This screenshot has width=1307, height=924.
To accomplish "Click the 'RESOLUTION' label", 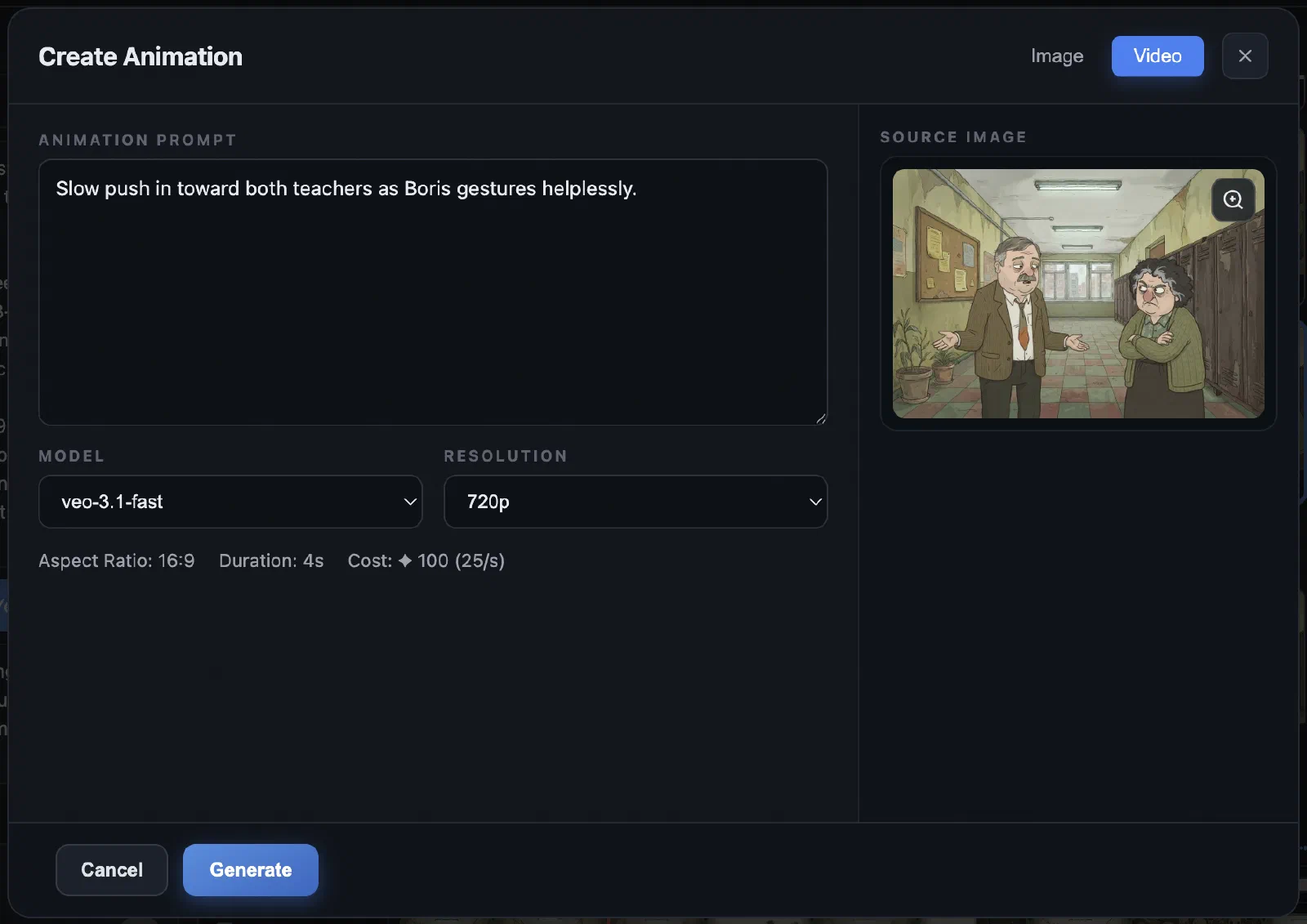I will coord(506,456).
